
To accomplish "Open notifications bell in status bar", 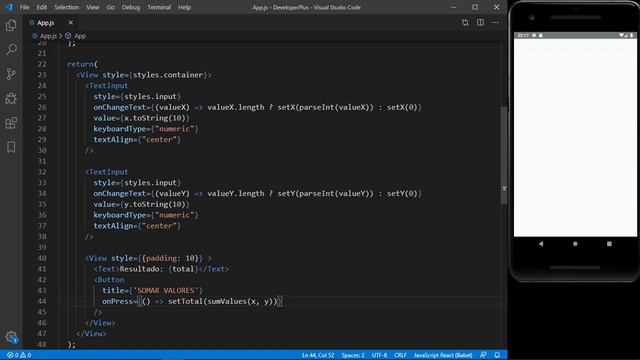I will pyautogui.click(x=497, y=355).
